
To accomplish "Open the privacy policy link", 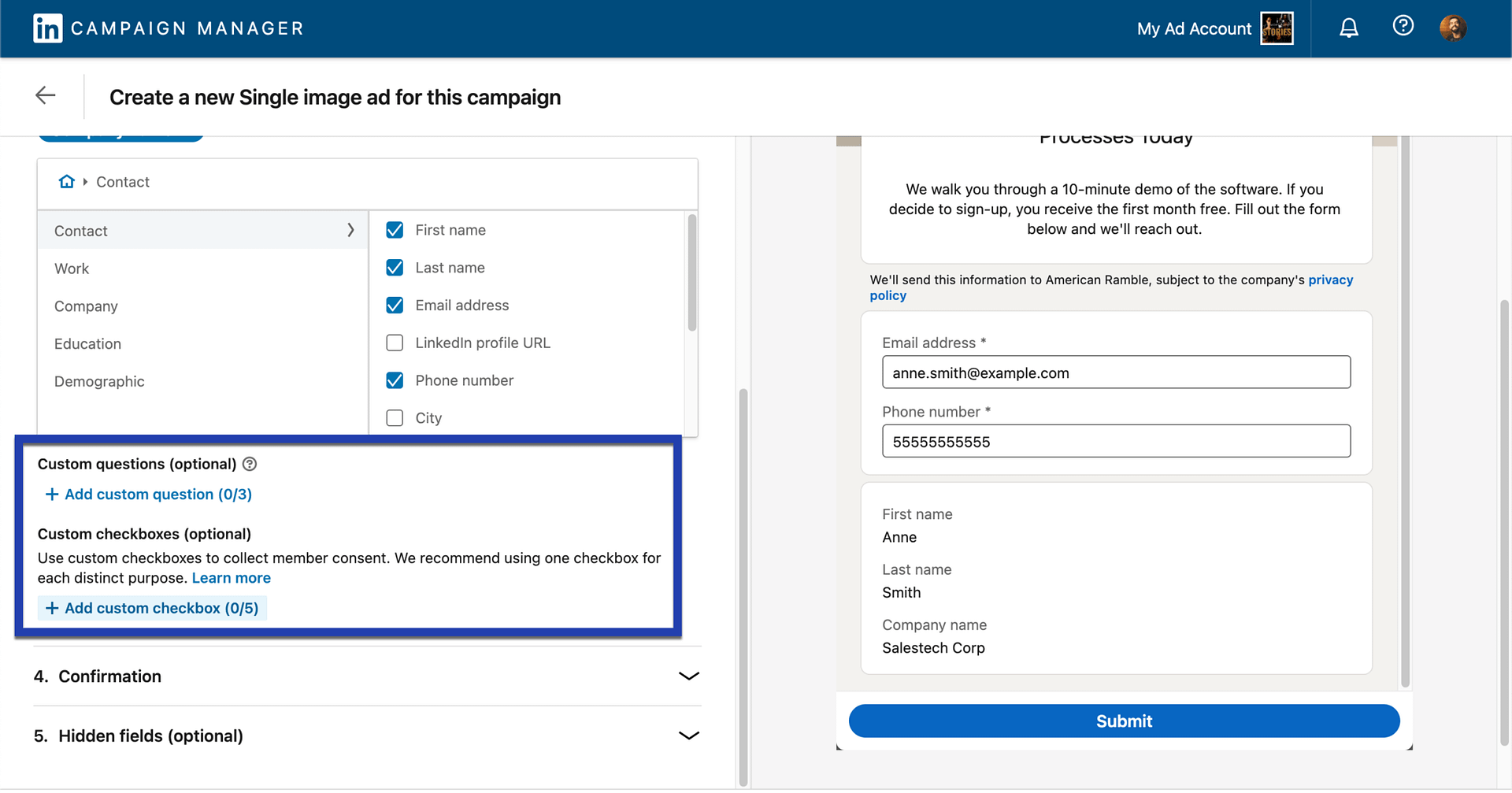I will point(1110,287).
